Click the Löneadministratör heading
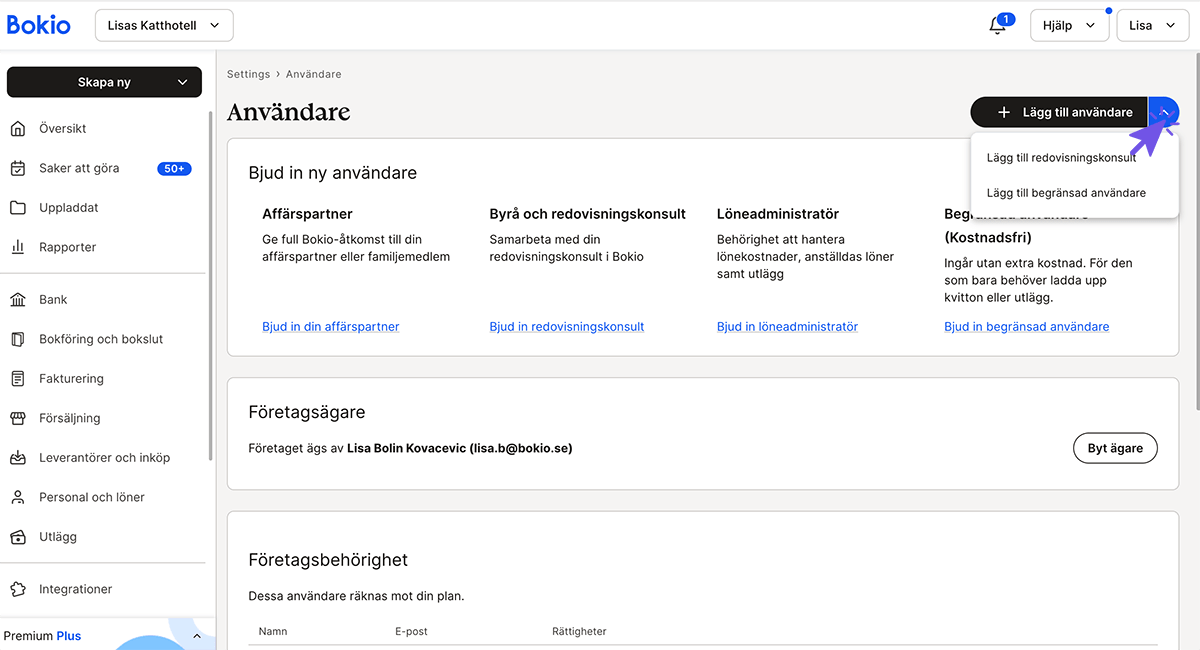Viewport: 1200px width, 650px height. tap(778, 213)
